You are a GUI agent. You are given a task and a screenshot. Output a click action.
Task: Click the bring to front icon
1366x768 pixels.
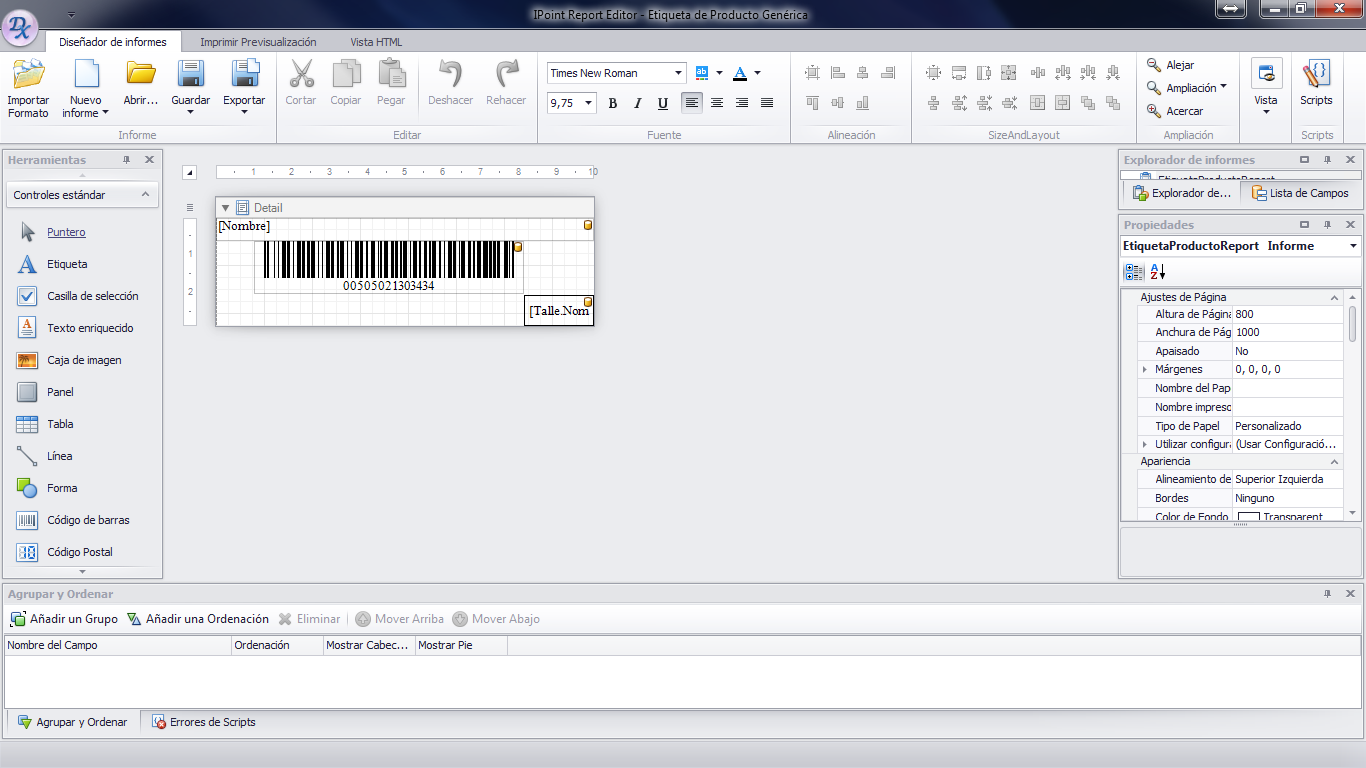(1088, 103)
